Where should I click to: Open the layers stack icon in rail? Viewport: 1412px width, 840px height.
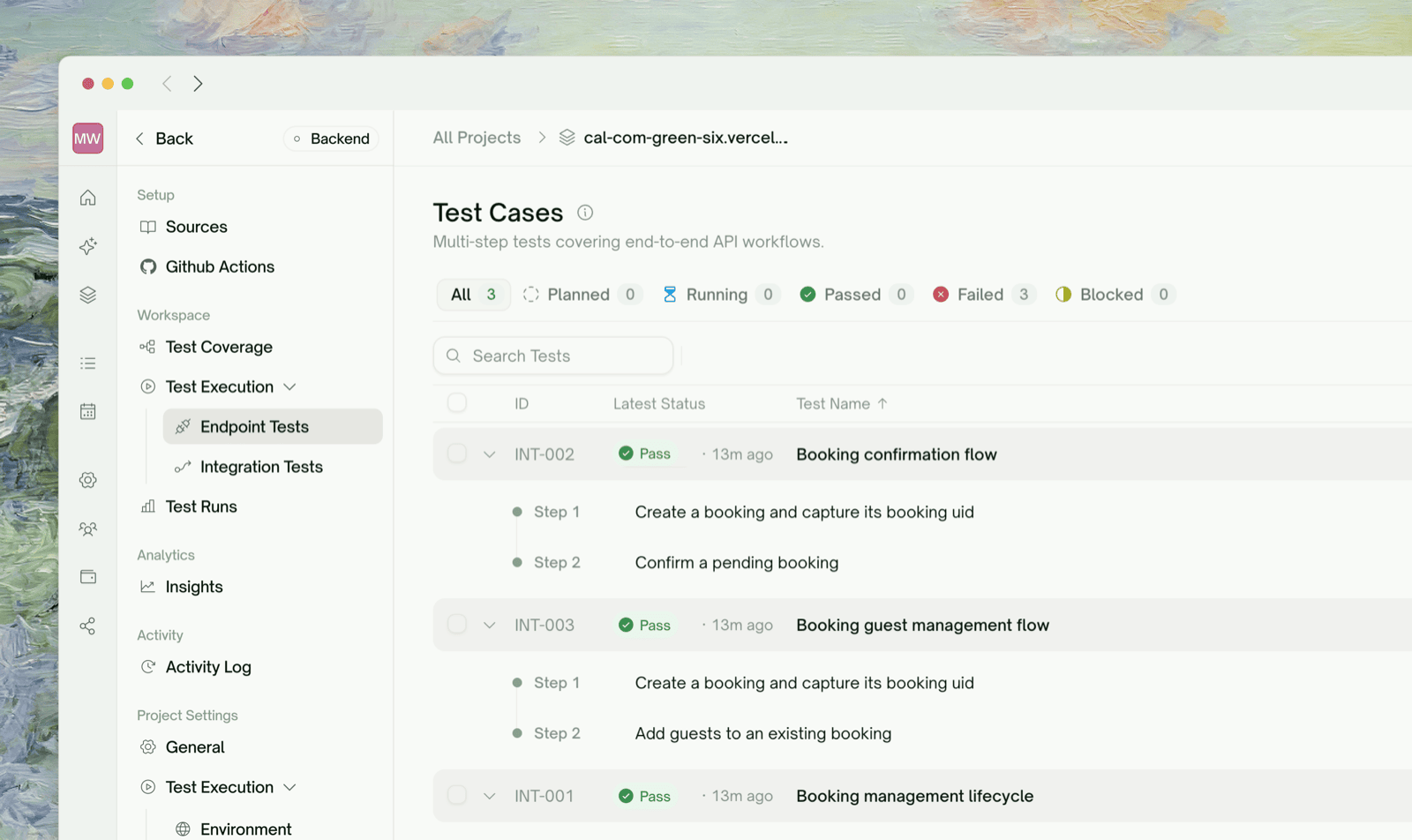click(87, 295)
